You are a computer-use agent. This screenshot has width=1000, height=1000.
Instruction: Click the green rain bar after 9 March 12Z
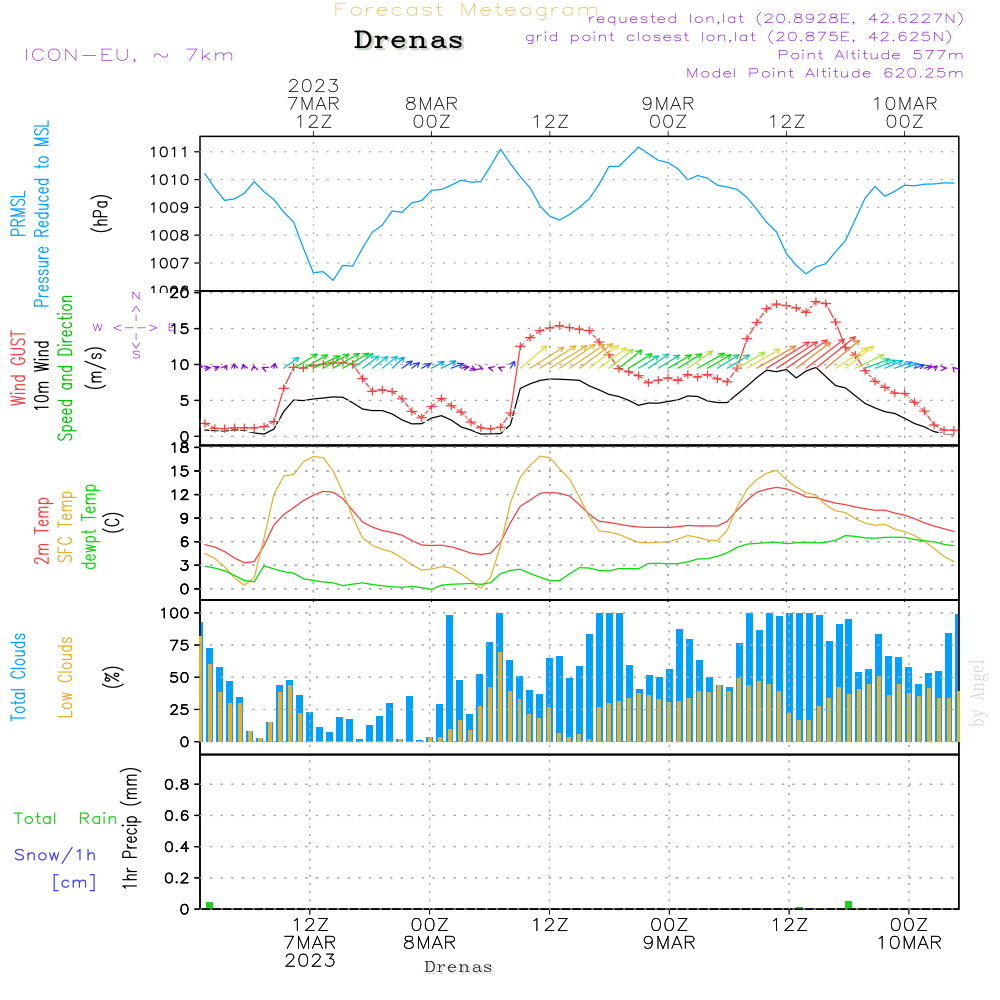(848, 904)
